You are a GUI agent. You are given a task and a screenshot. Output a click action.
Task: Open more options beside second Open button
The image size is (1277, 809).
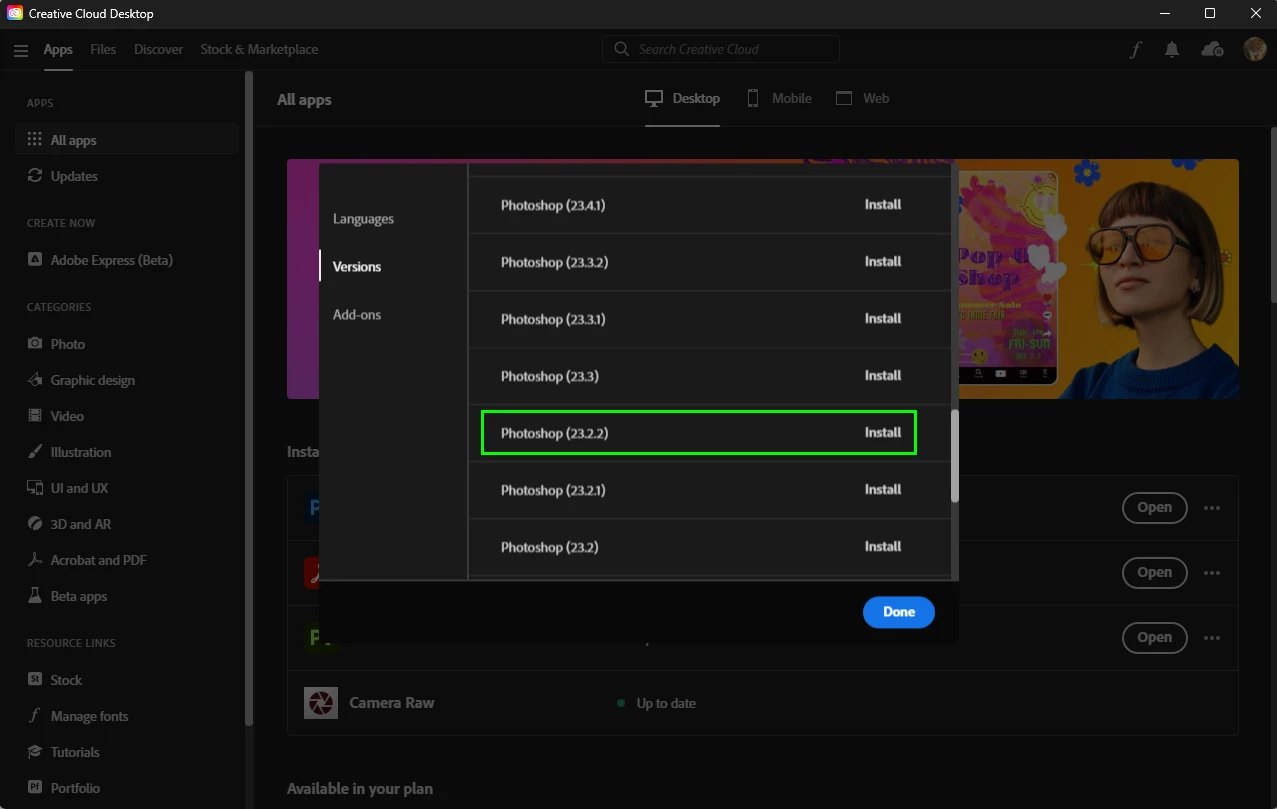coord(1212,573)
